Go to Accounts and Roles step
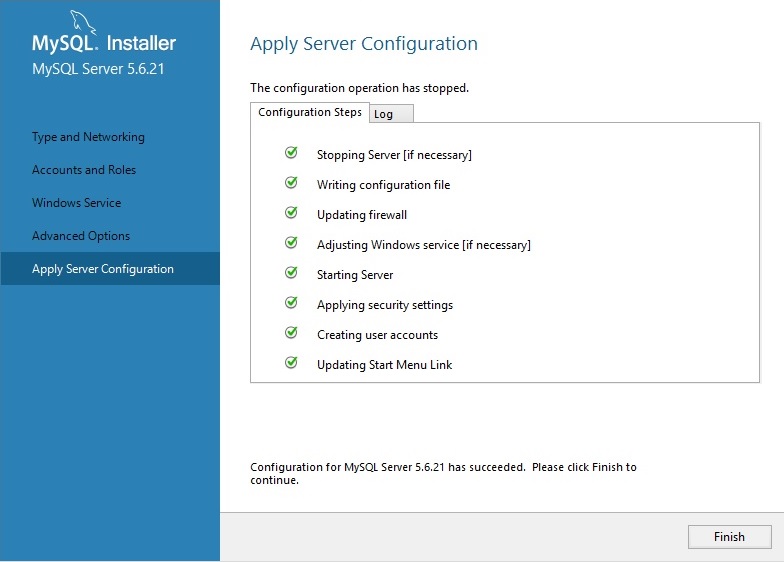This screenshot has width=784, height=562. click(84, 170)
